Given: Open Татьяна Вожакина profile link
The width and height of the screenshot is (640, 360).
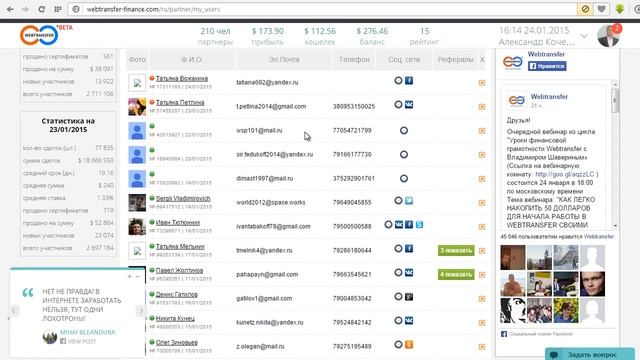Looking at the screenshot, I should [x=182, y=78].
